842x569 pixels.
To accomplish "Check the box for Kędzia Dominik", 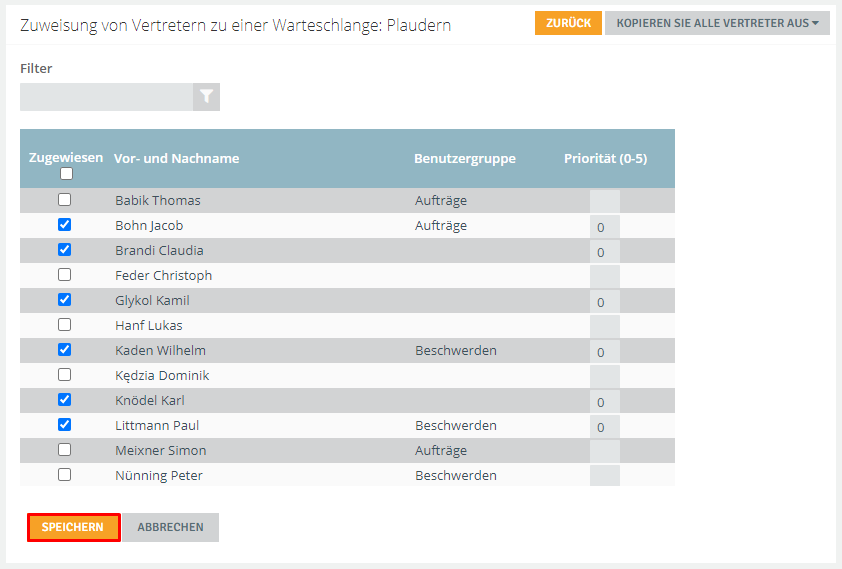I will pos(64,374).
